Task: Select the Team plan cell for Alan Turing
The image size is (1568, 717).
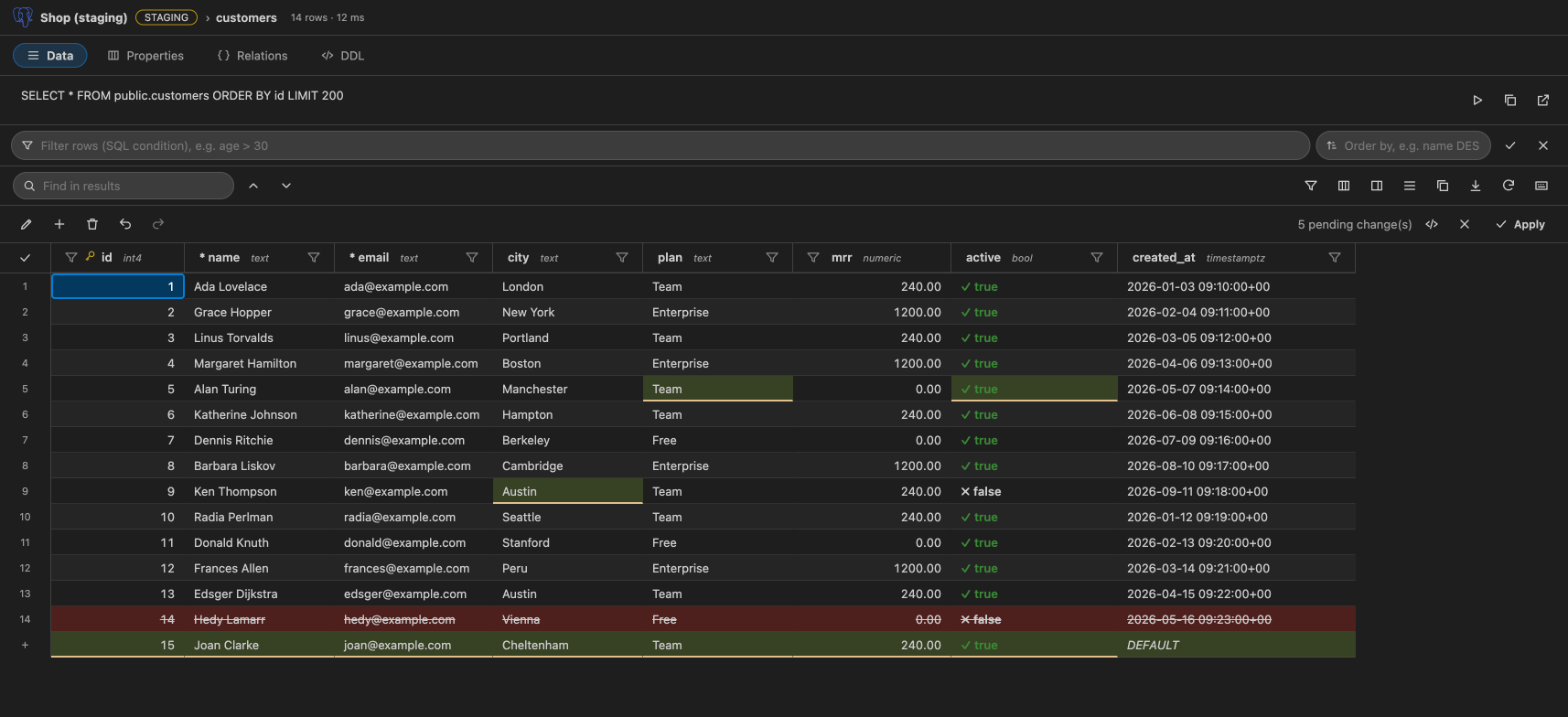Action: click(718, 389)
